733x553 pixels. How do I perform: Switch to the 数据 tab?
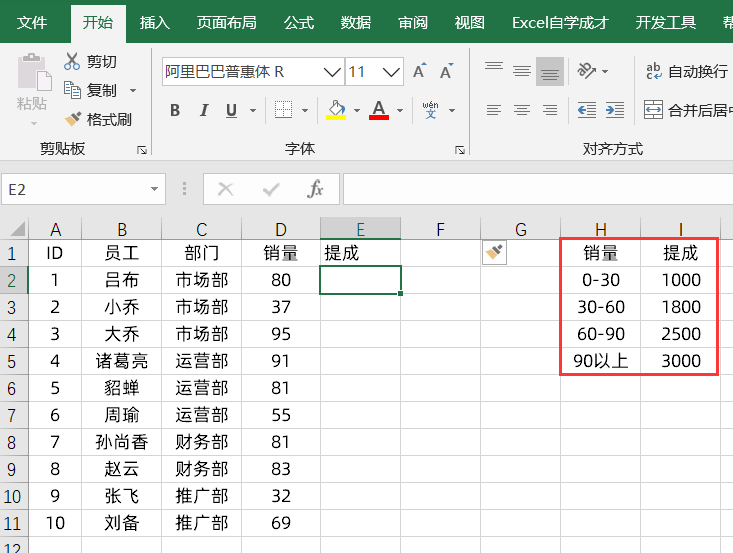point(356,22)
